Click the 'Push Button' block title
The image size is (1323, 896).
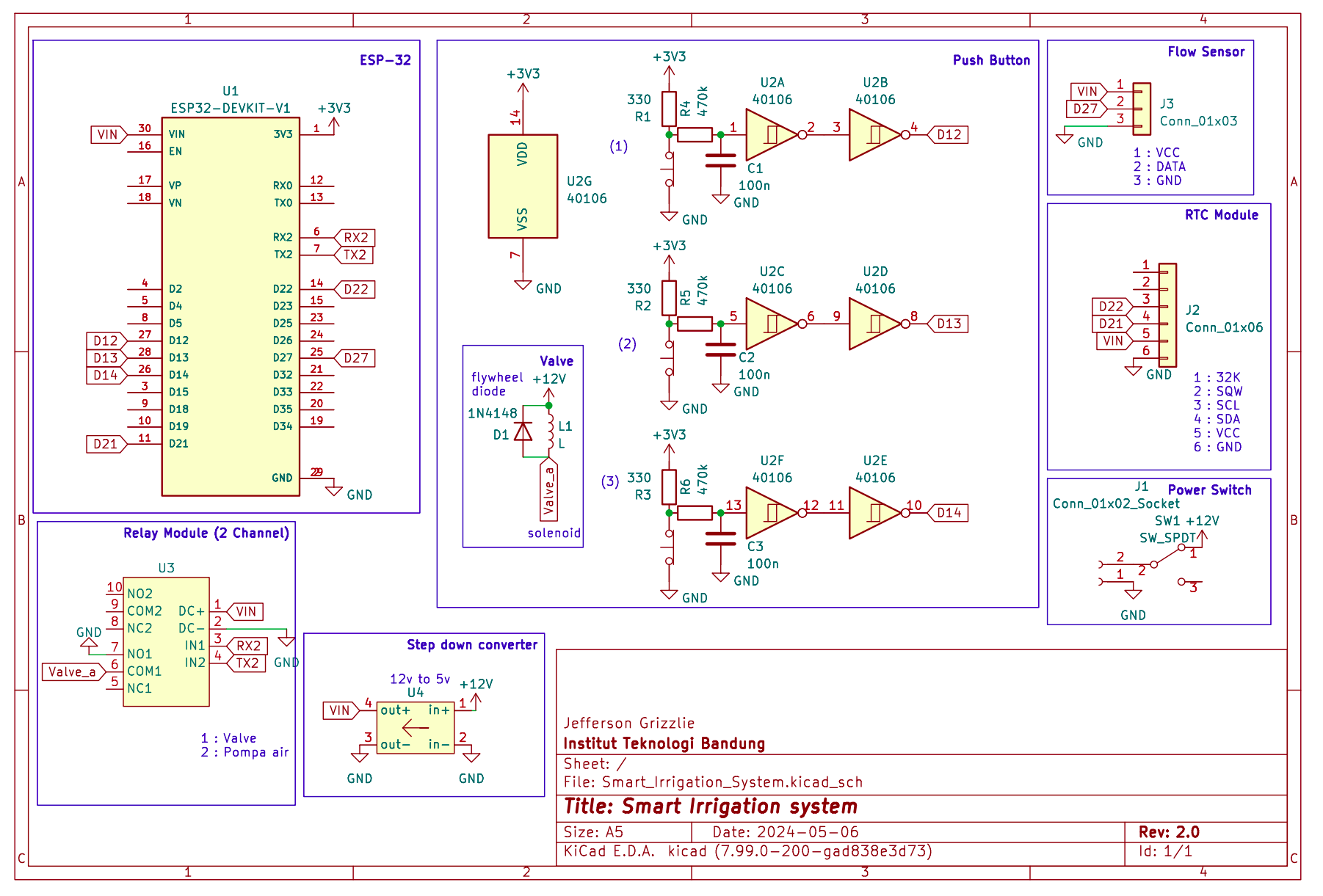tap(991, 60)
